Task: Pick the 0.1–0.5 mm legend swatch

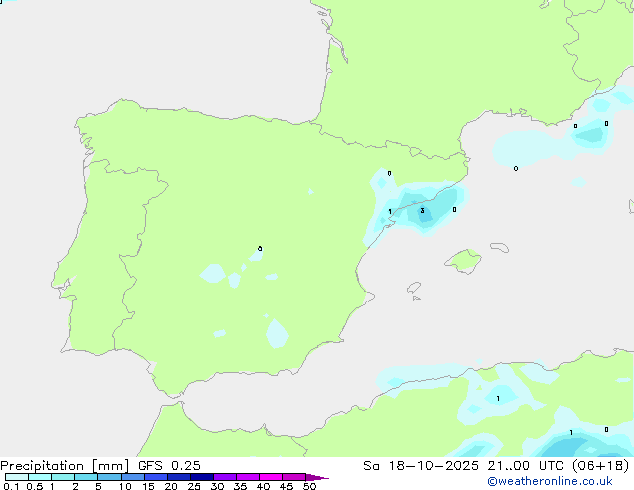Action: [17, 477]
